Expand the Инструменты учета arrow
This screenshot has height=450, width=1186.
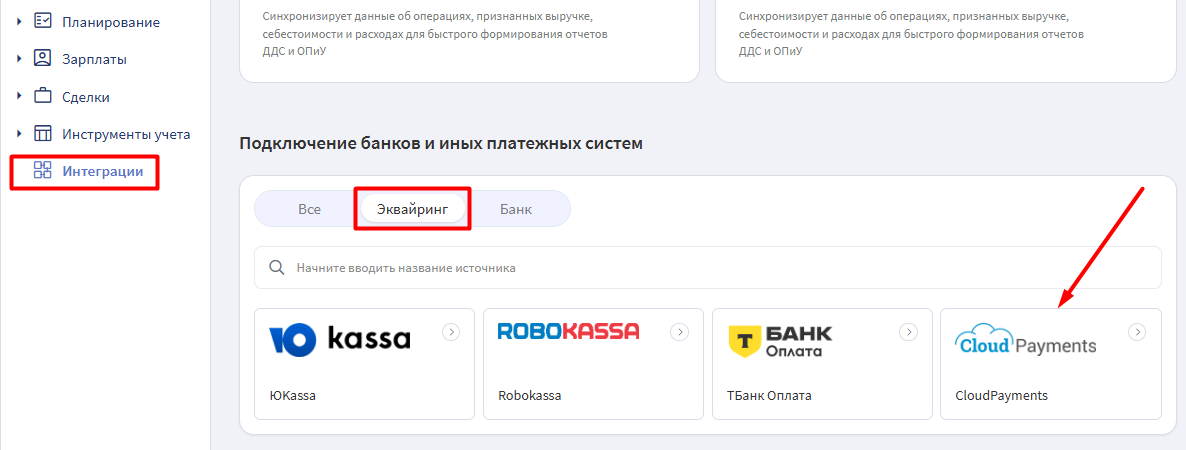[x=19, y=134]
